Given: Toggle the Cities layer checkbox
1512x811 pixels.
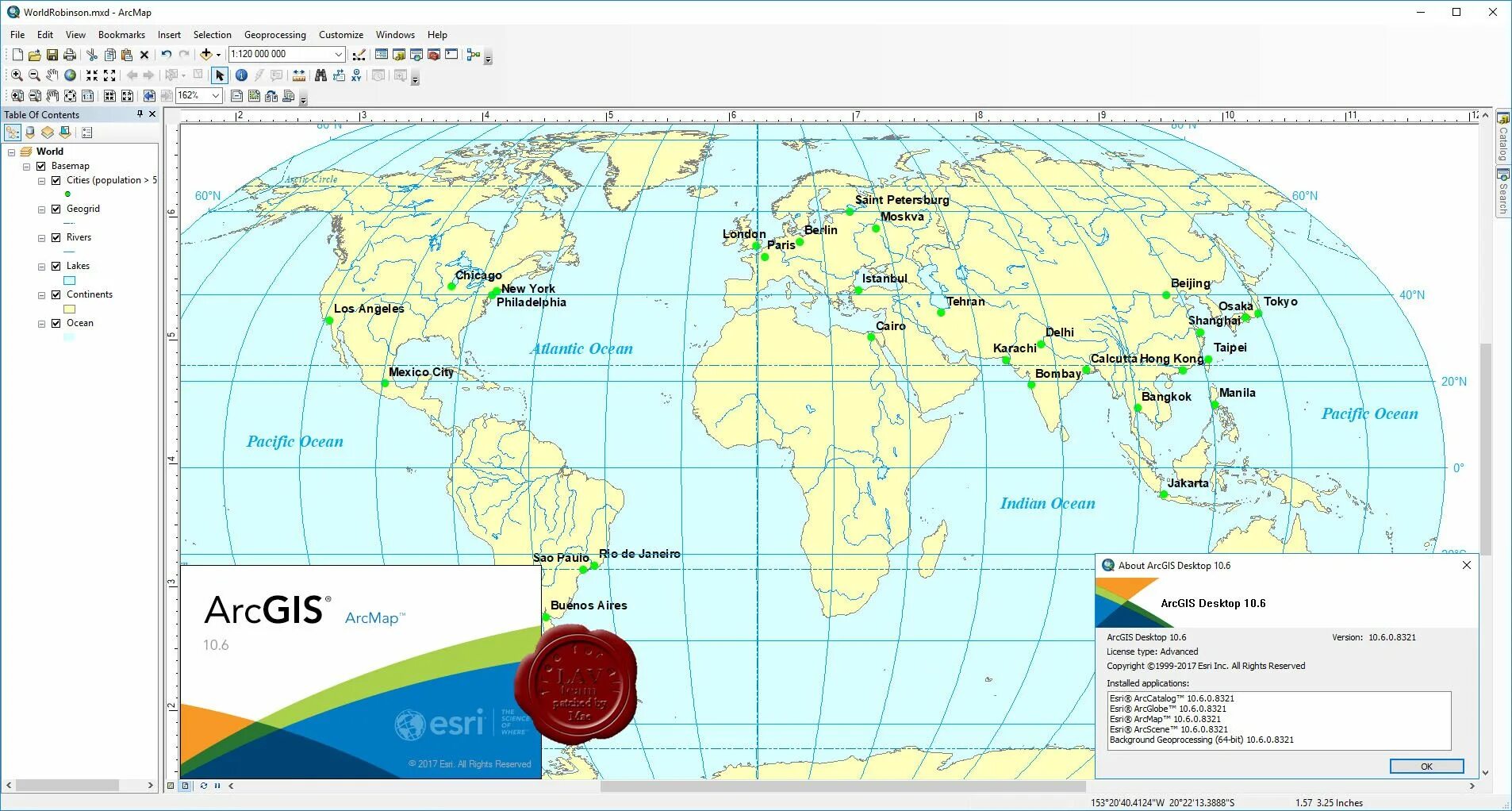Looking at the screenshot, I should (56, 180).
